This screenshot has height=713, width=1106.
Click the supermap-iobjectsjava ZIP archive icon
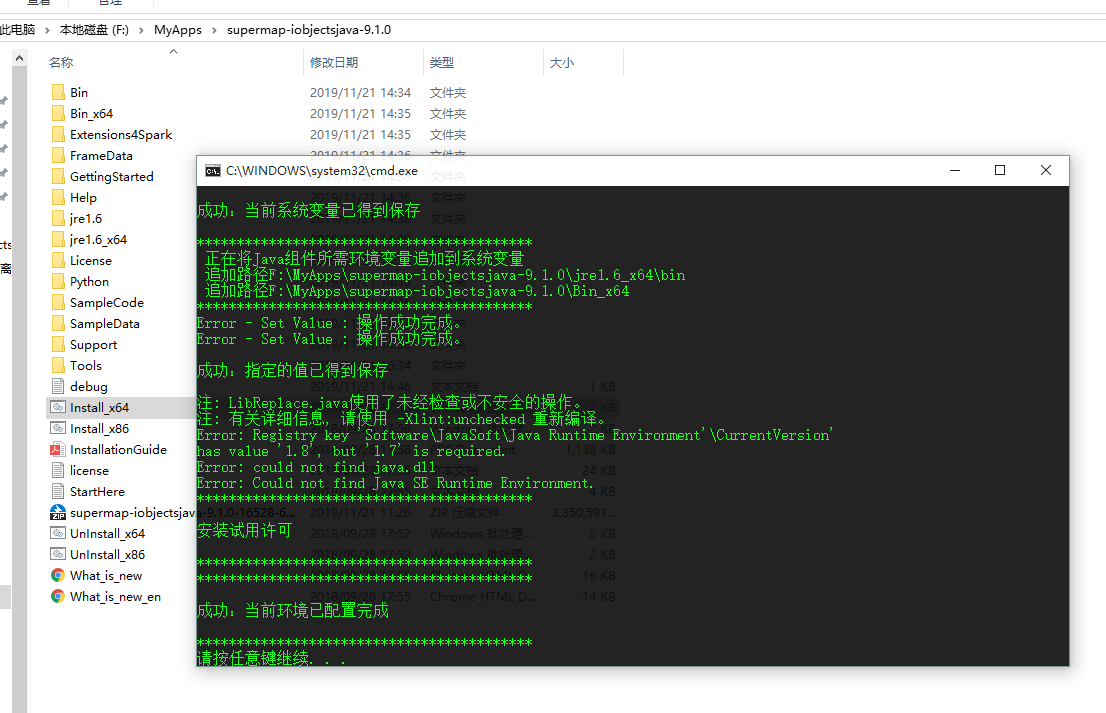[x=58, y=513]
